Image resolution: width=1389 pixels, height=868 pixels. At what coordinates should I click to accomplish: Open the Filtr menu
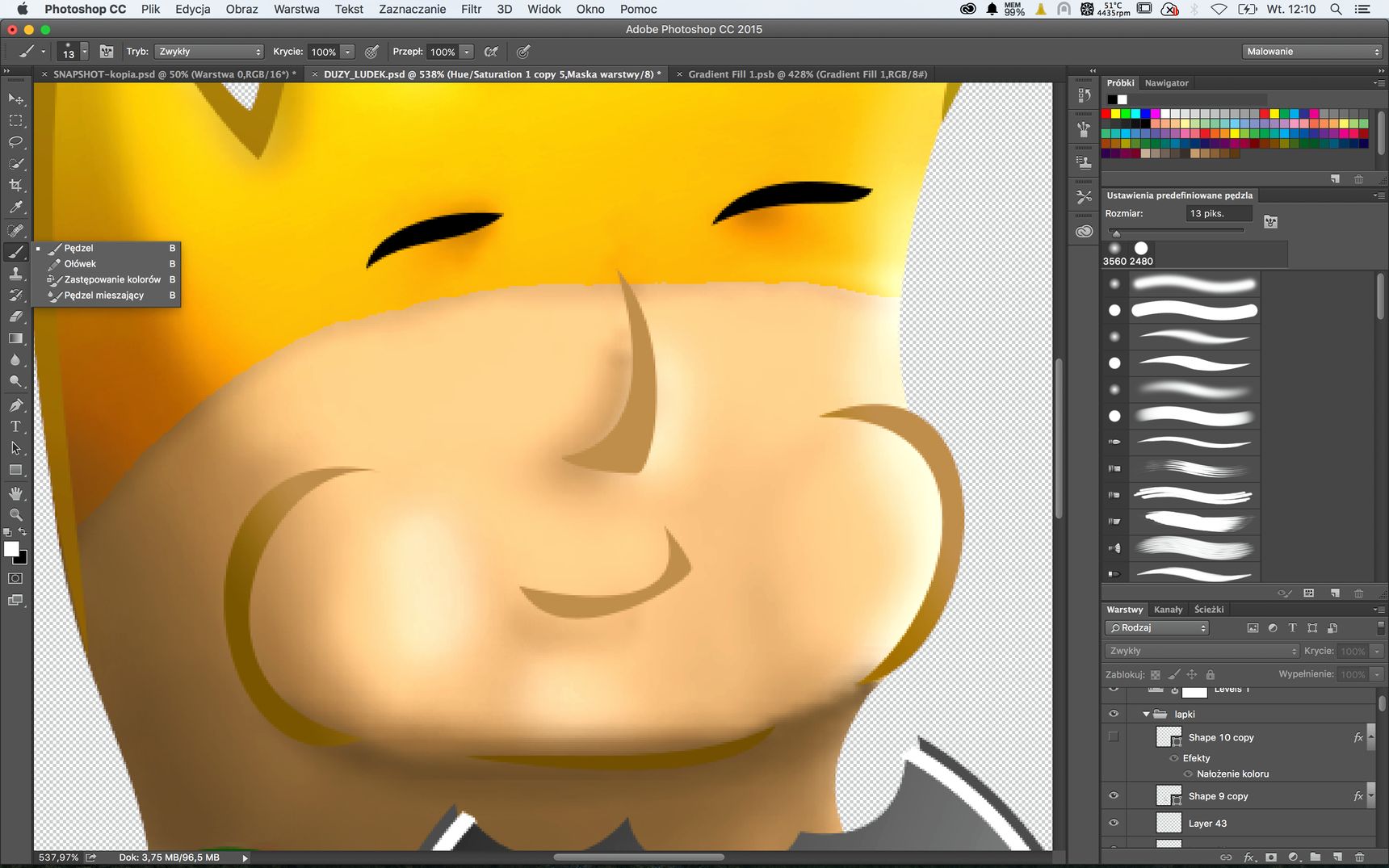tap(471, 9)
